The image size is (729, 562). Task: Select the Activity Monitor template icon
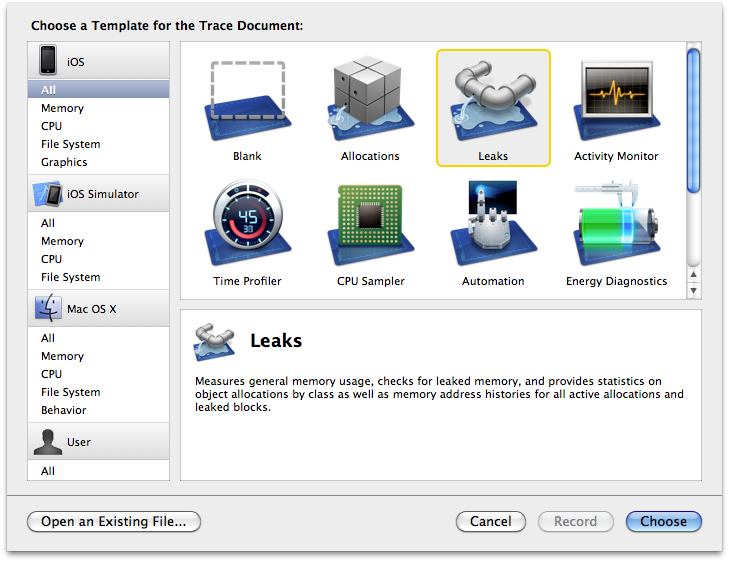coord(616,100)
